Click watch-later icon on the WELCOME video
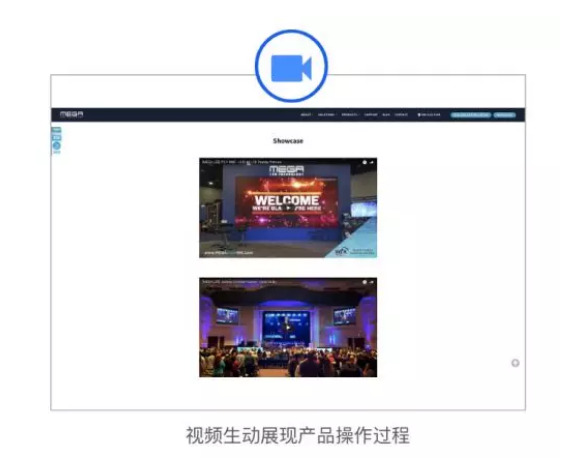571x464 pixels. pyautogui.click(x=364, y=162)
